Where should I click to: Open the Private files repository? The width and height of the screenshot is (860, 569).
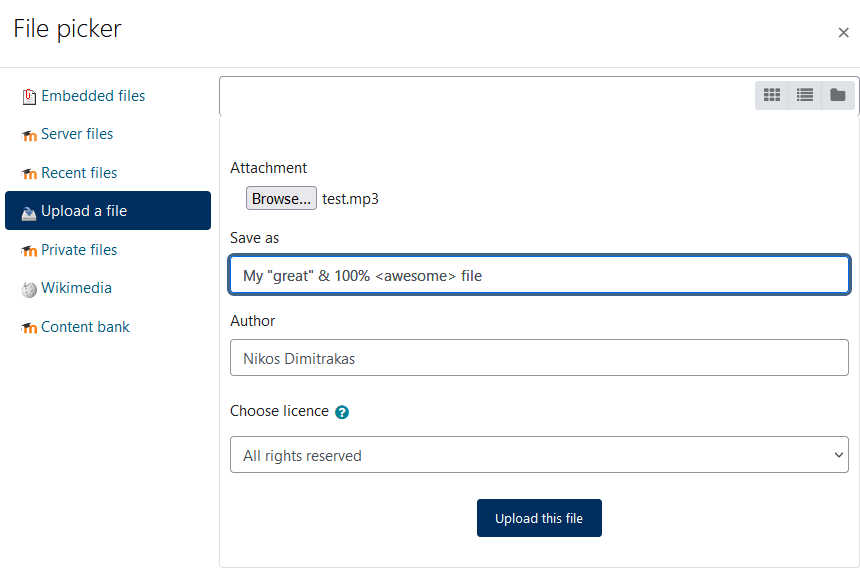pyautogui.click(x=80, y=250)
